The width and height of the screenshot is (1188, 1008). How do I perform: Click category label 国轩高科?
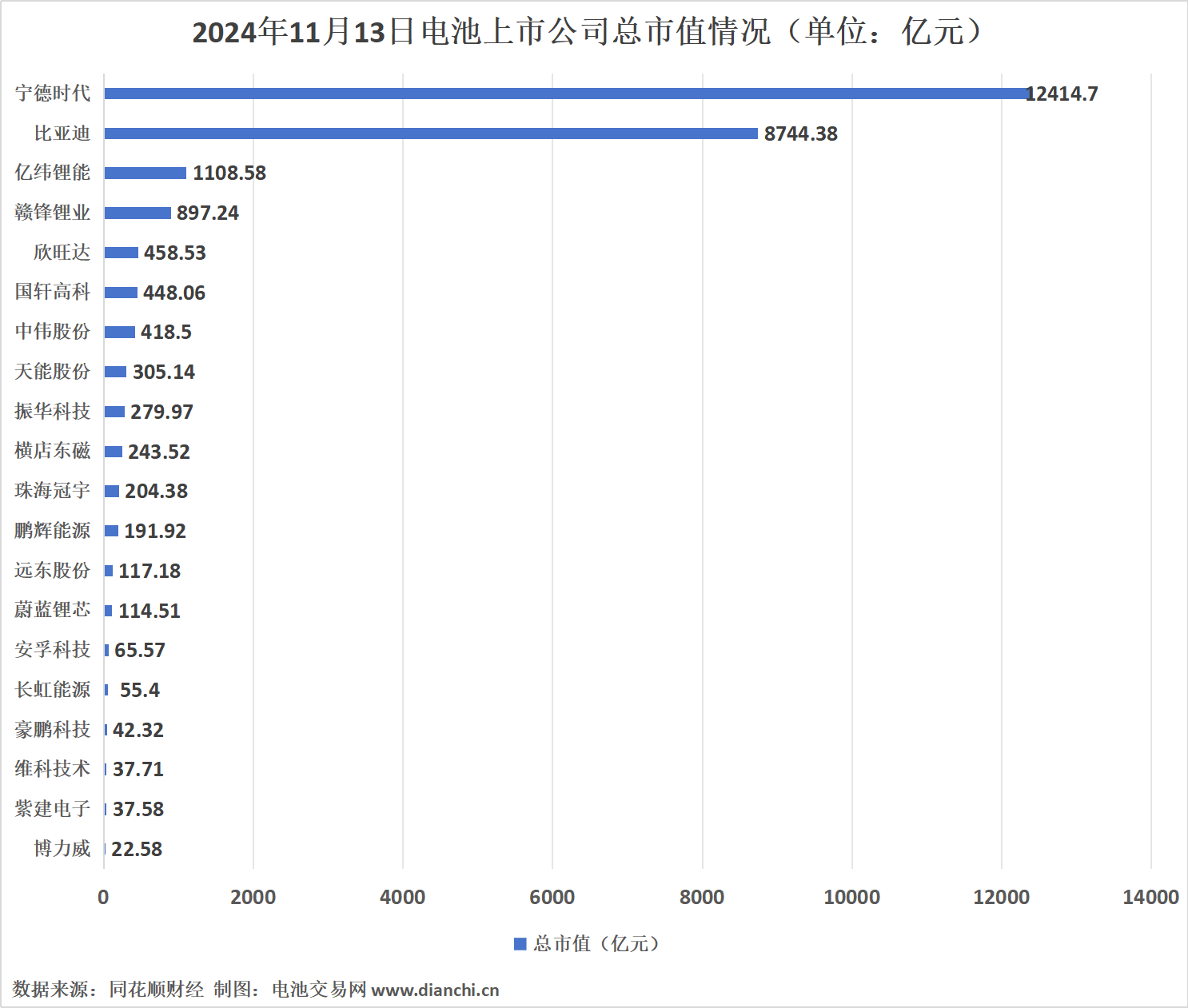point(53,291)
